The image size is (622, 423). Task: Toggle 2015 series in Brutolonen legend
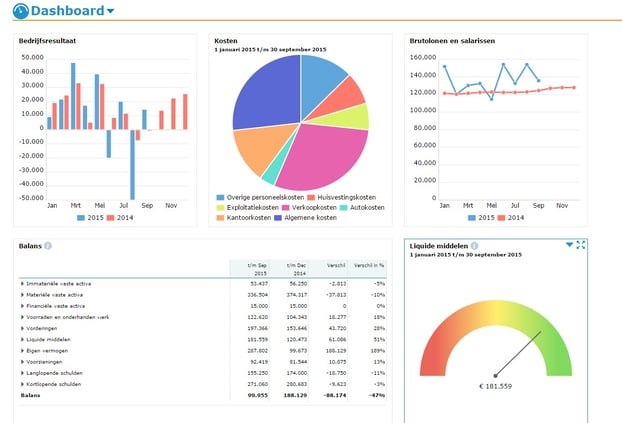(481, 217)
